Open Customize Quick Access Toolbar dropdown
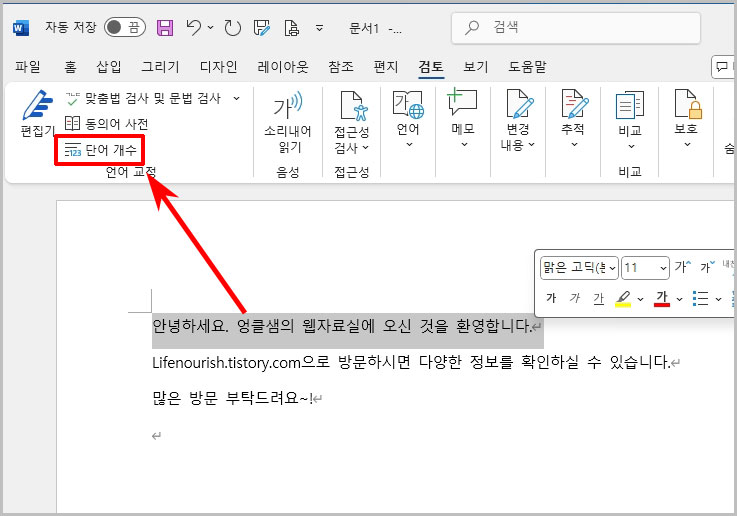 click(319, 28)
